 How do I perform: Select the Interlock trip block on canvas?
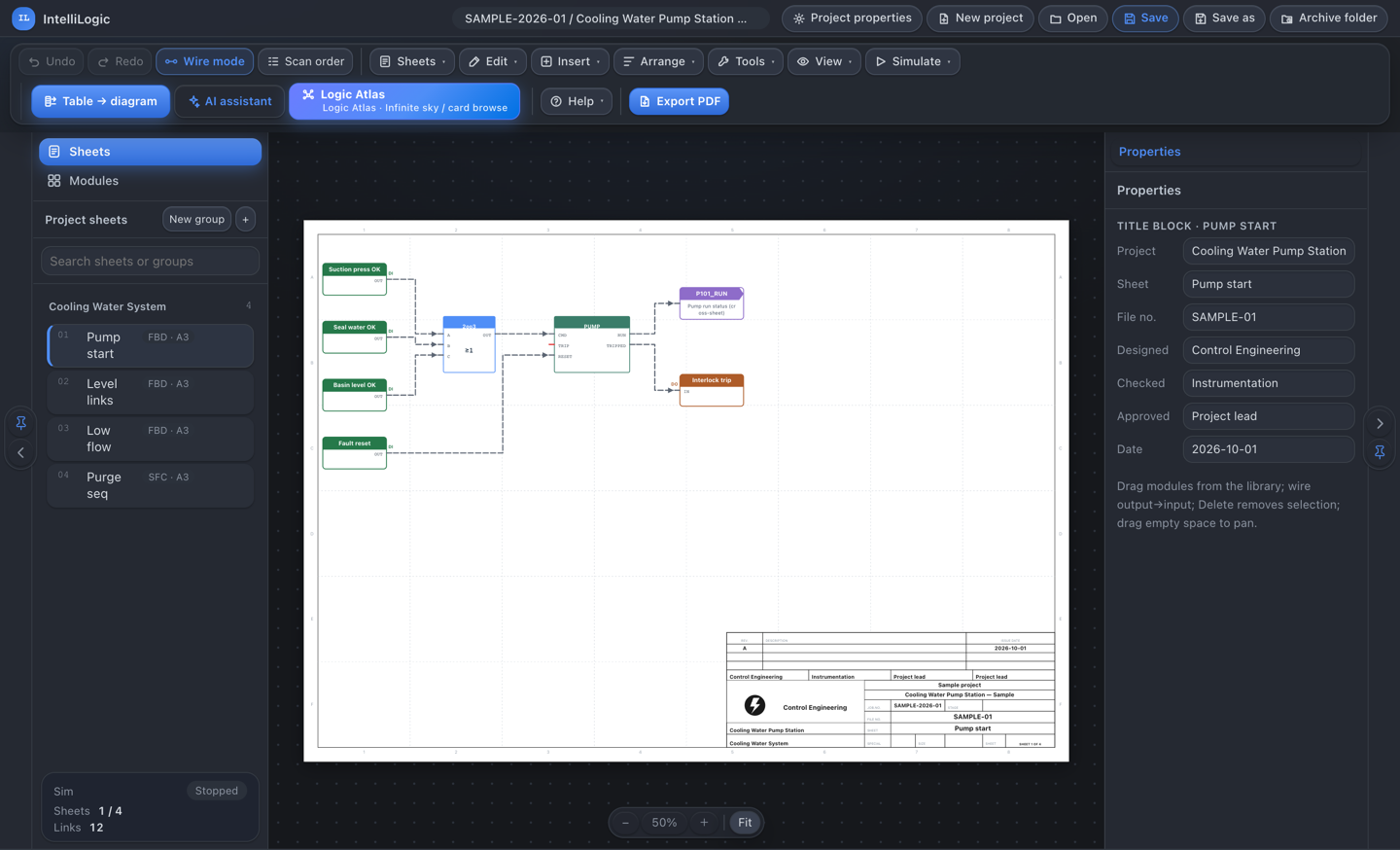[x=712, y=390]
